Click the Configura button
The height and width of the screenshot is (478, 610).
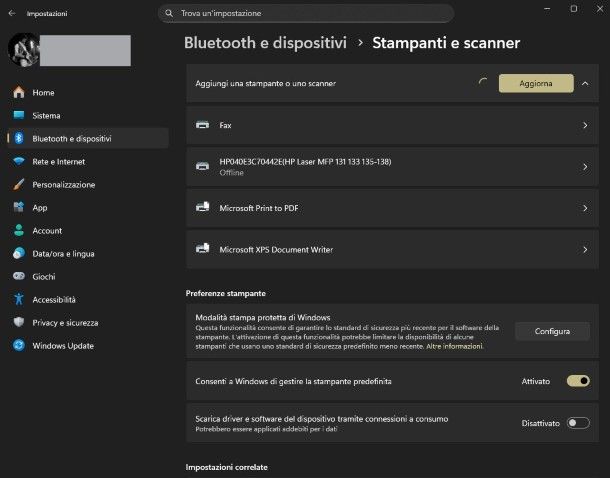tap(552, 331)
